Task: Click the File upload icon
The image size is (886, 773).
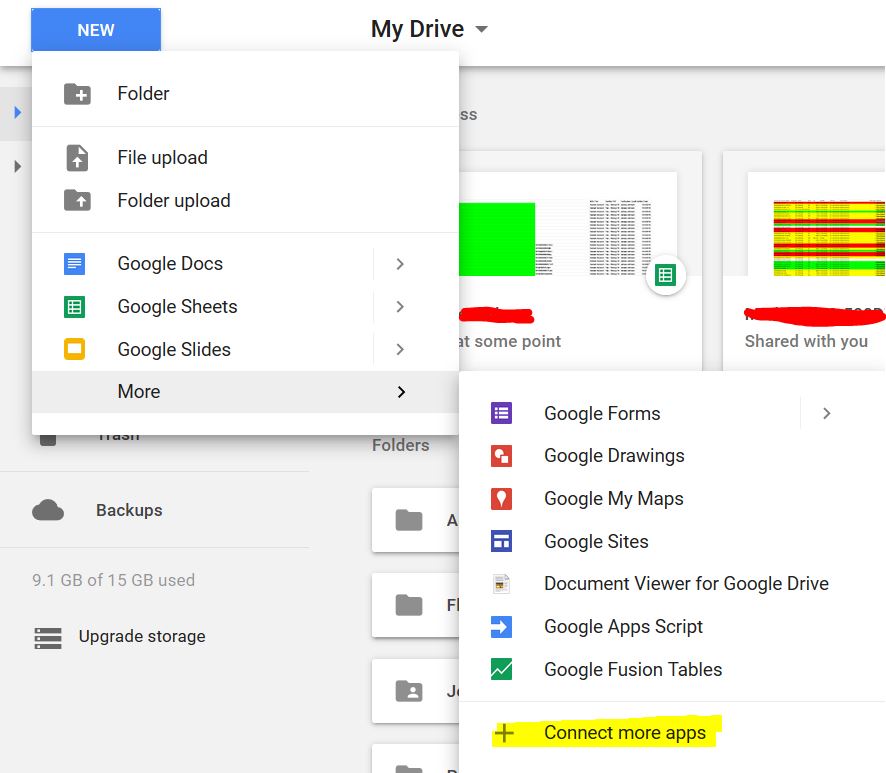Action: click(77, 158)
